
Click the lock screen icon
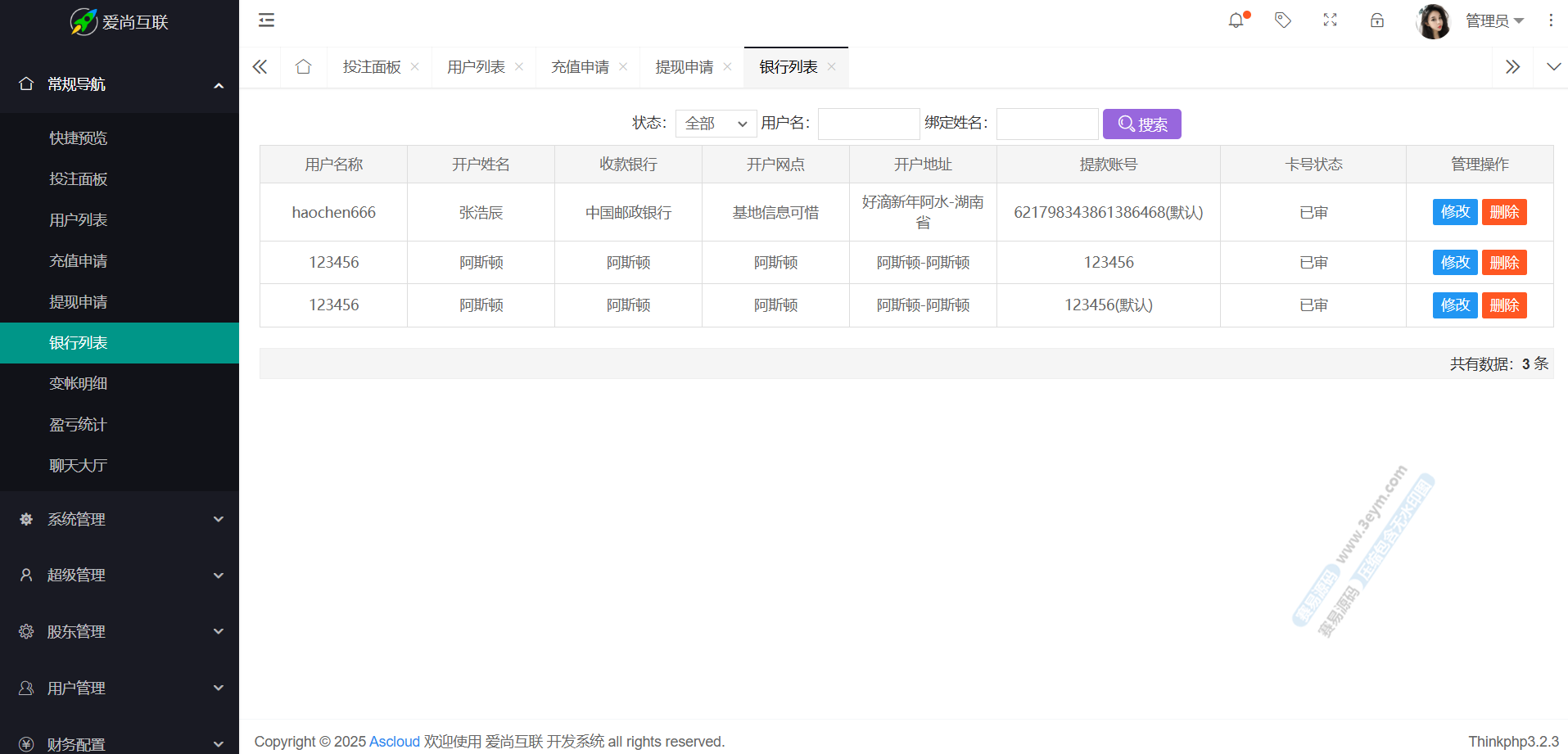(x=1377, y=20)
